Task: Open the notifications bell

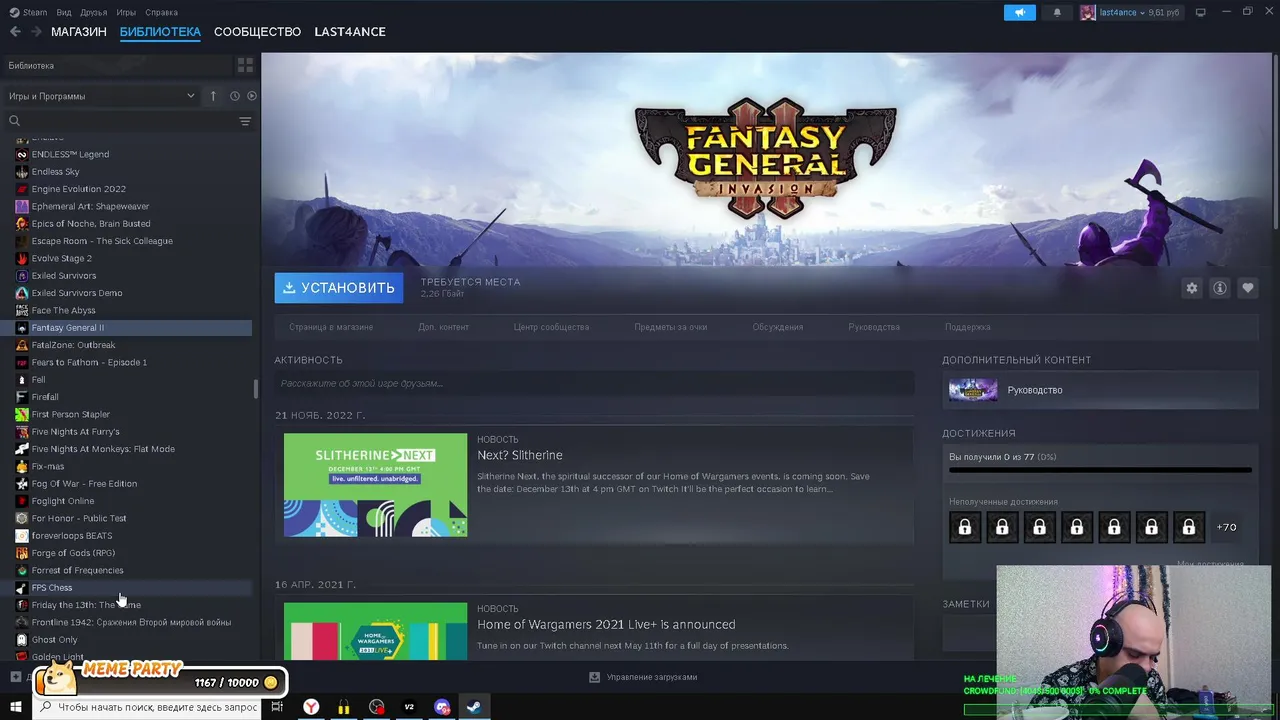Action: click(1057, 13)
